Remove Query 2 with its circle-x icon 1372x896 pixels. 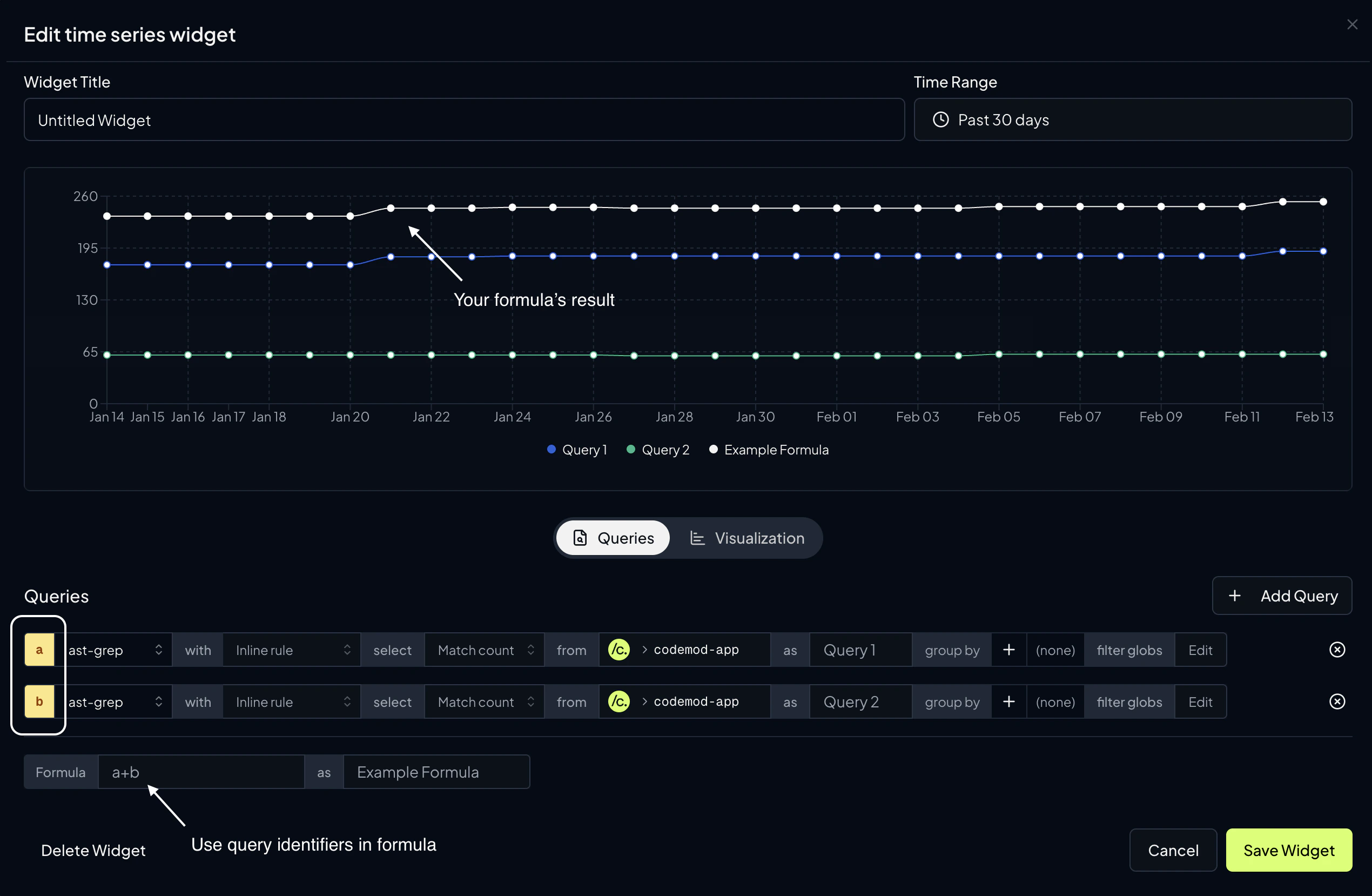click(1337, 701)
